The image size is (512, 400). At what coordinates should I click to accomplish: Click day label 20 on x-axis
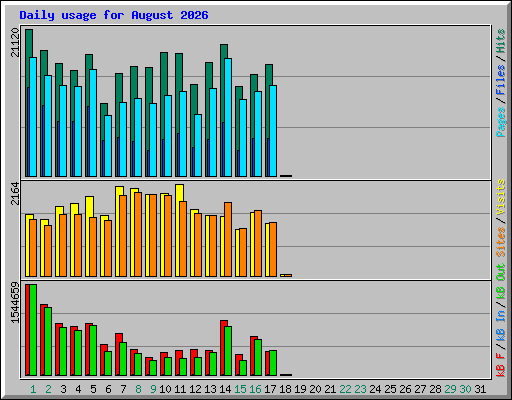pyautogui.click(x=315, y=389)
